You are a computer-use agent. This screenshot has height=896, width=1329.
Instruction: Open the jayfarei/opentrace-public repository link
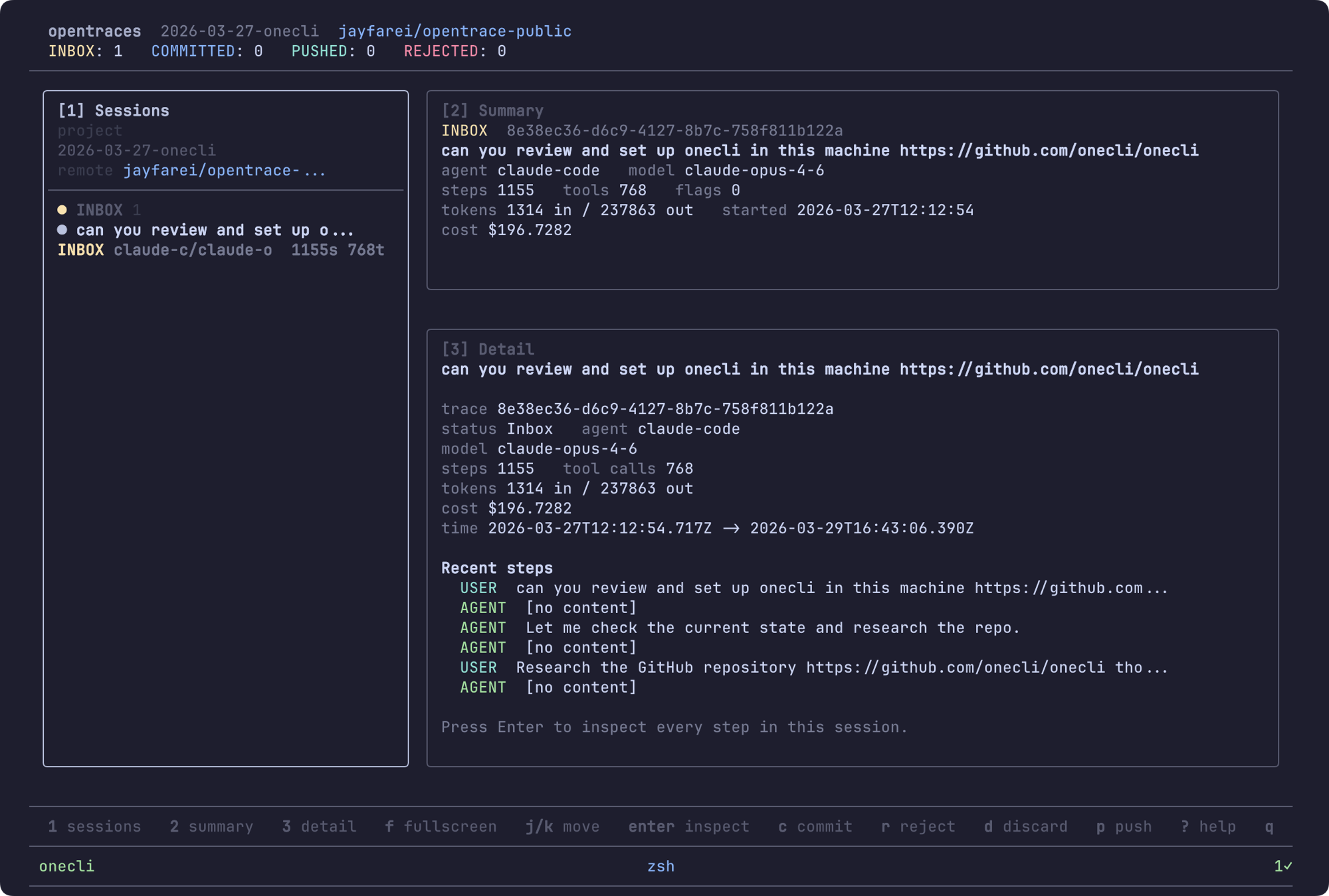[x=455, y=31]
